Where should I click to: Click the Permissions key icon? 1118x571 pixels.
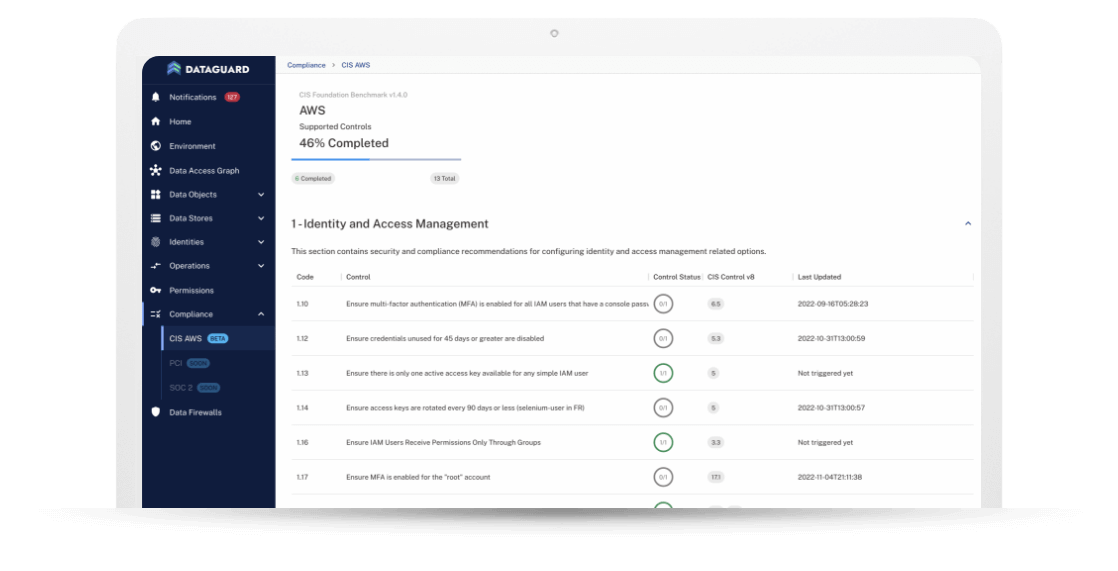(x=155, y=290)
